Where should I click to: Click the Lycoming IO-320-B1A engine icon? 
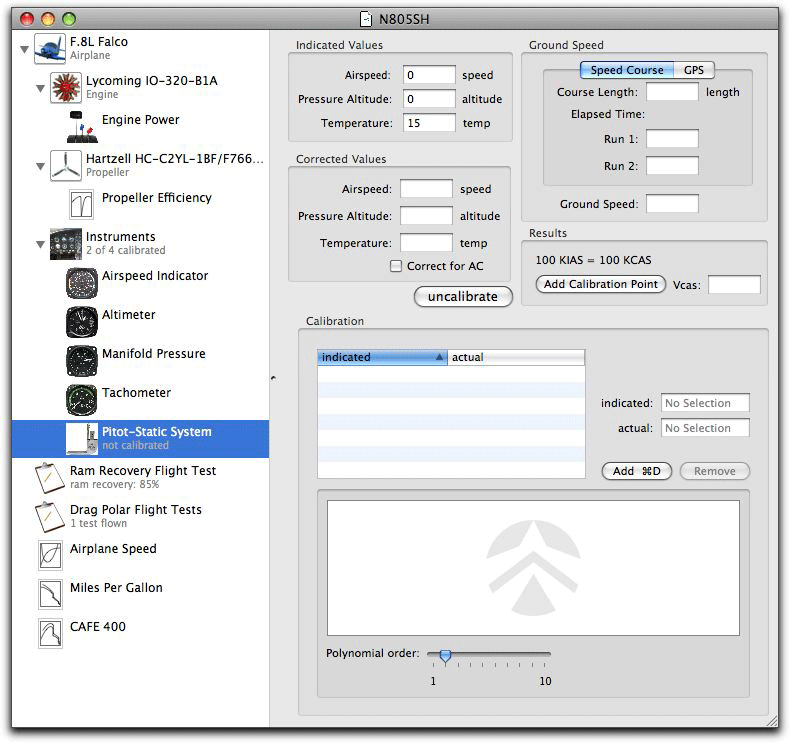tap(65, 87)
